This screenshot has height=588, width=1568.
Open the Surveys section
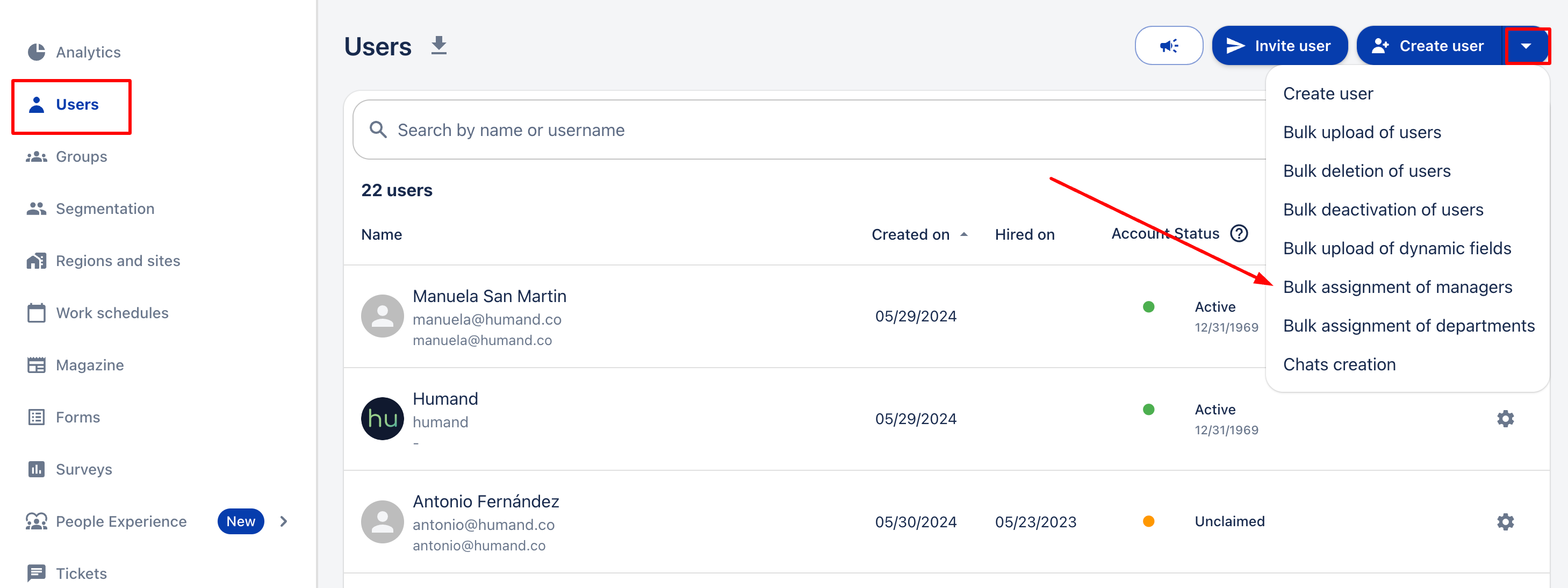pos(83,469)
